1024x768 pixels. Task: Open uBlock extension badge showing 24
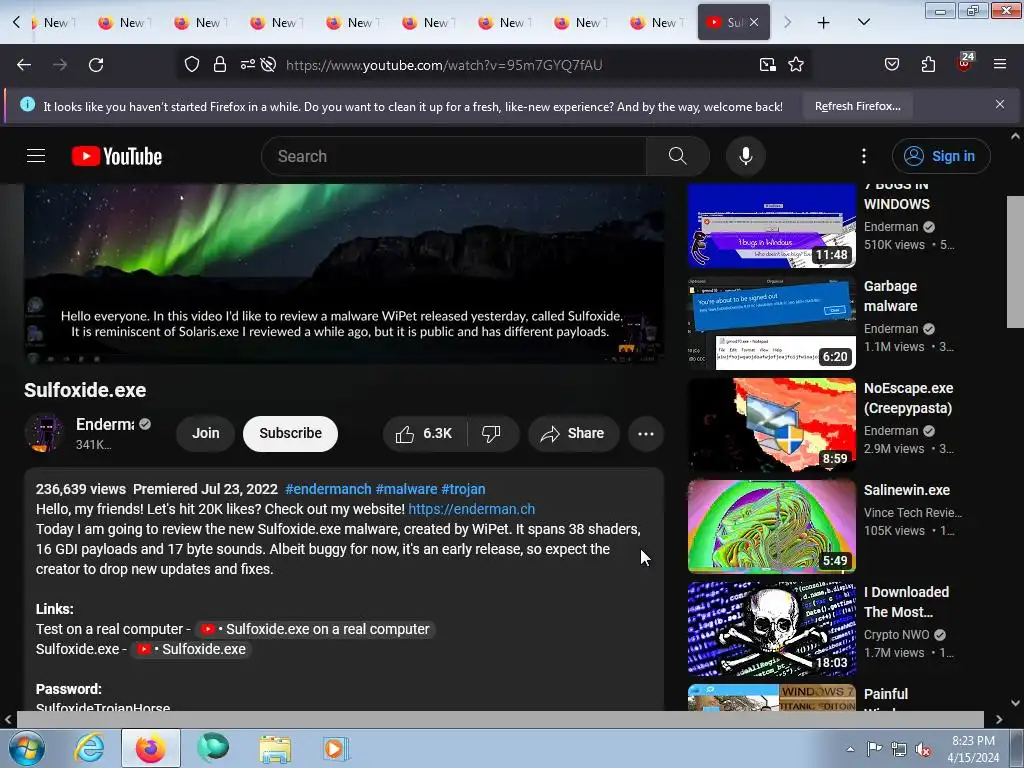(x=965, y=63)
